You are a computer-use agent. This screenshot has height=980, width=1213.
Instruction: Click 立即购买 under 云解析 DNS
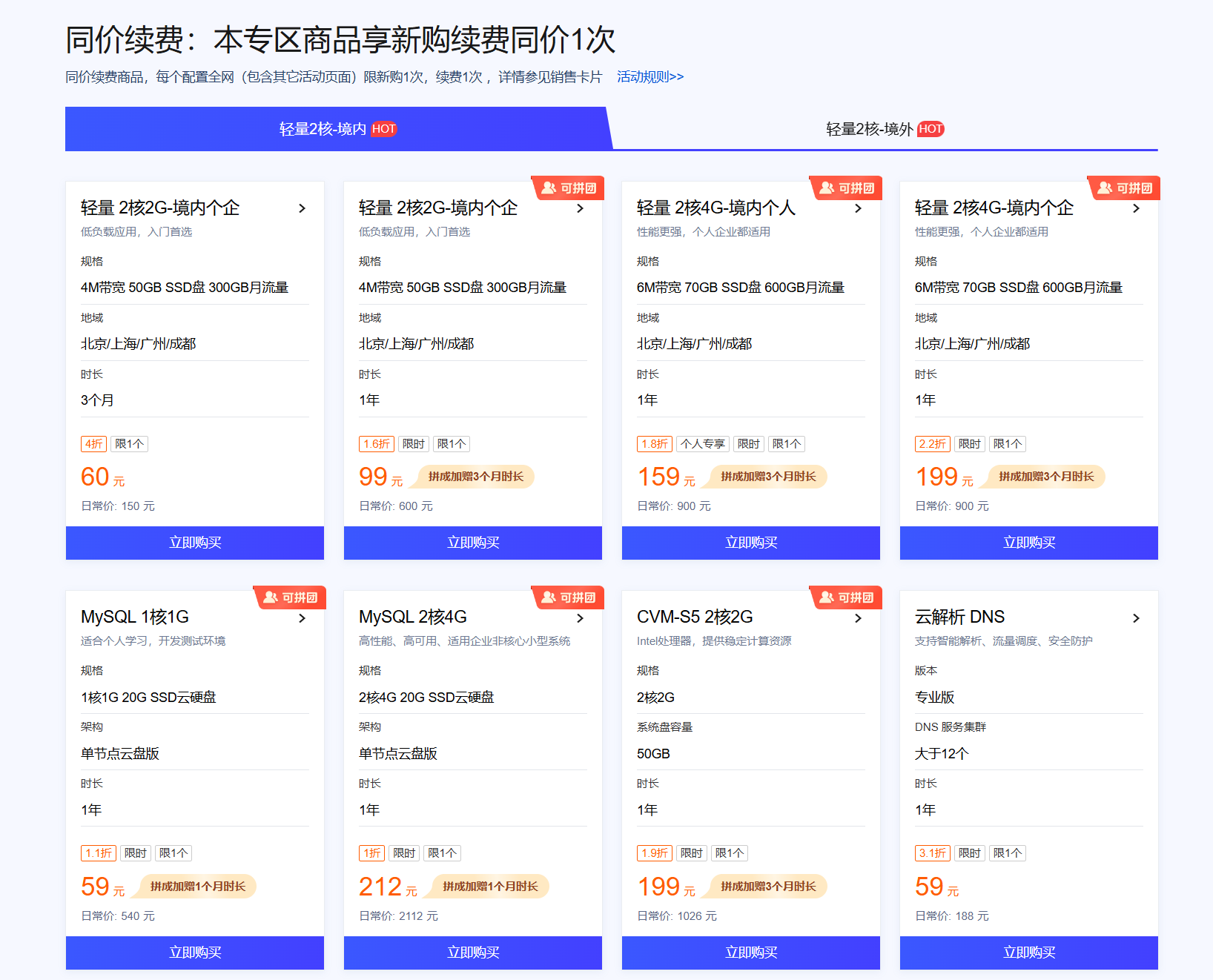tap(1029, 953)
